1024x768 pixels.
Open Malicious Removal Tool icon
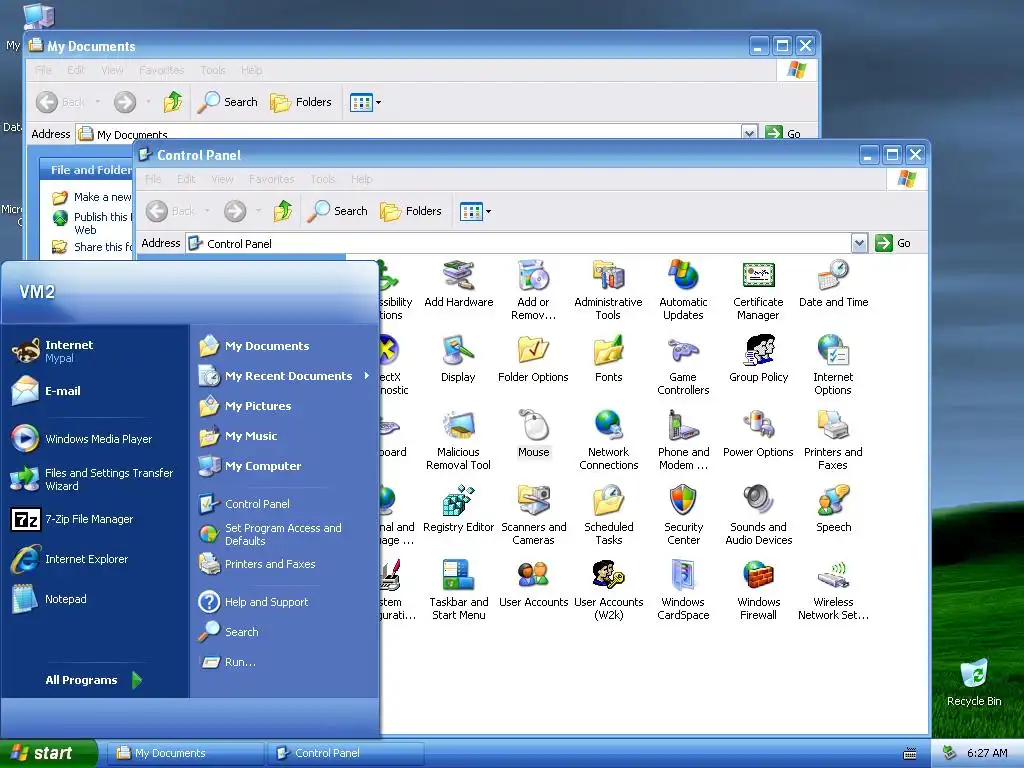pyautogui.click(x=458, y=441)
